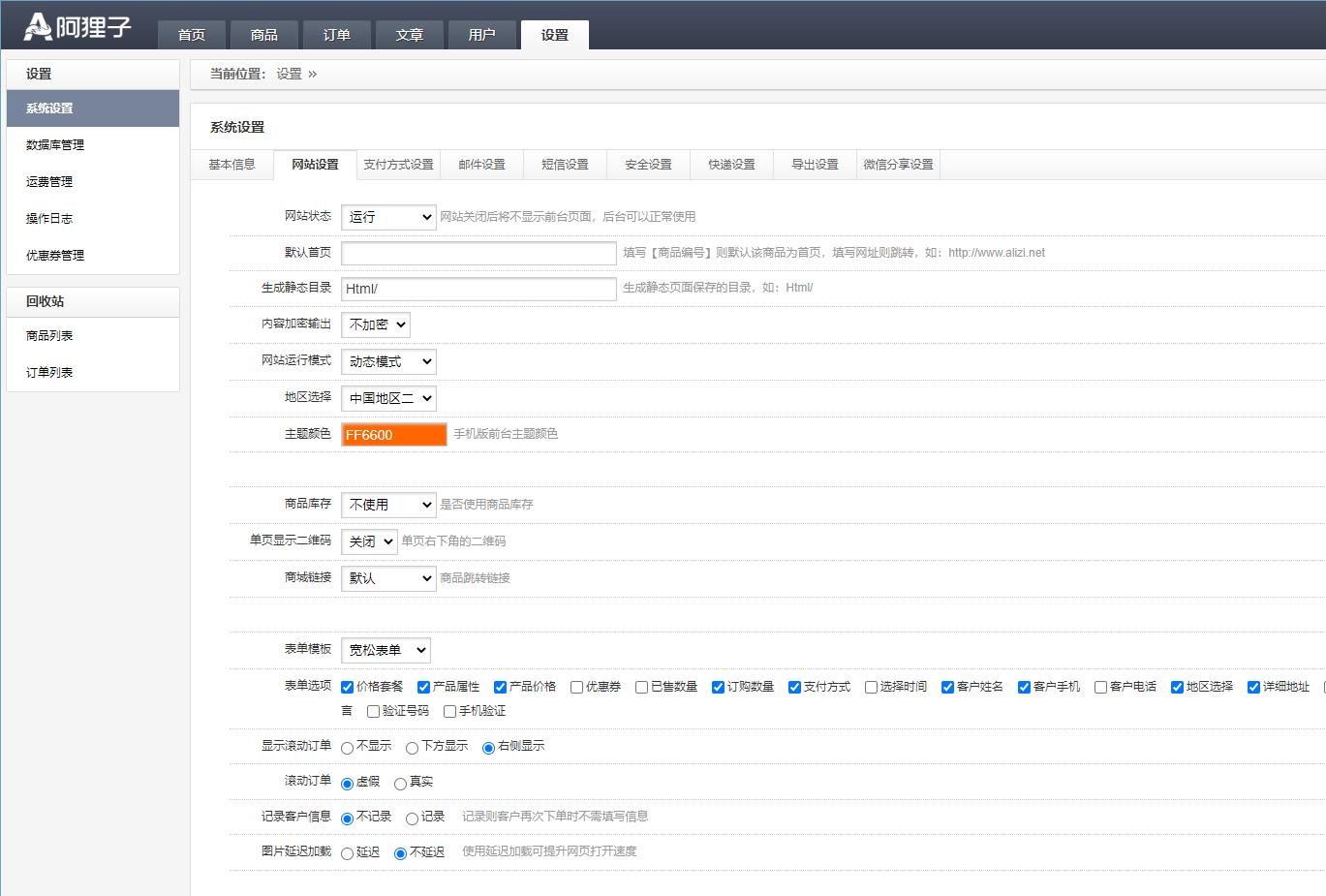Expand the 商品库存 dropdown
This screenshot has height=896, width=1326.
tap(388, 505)
